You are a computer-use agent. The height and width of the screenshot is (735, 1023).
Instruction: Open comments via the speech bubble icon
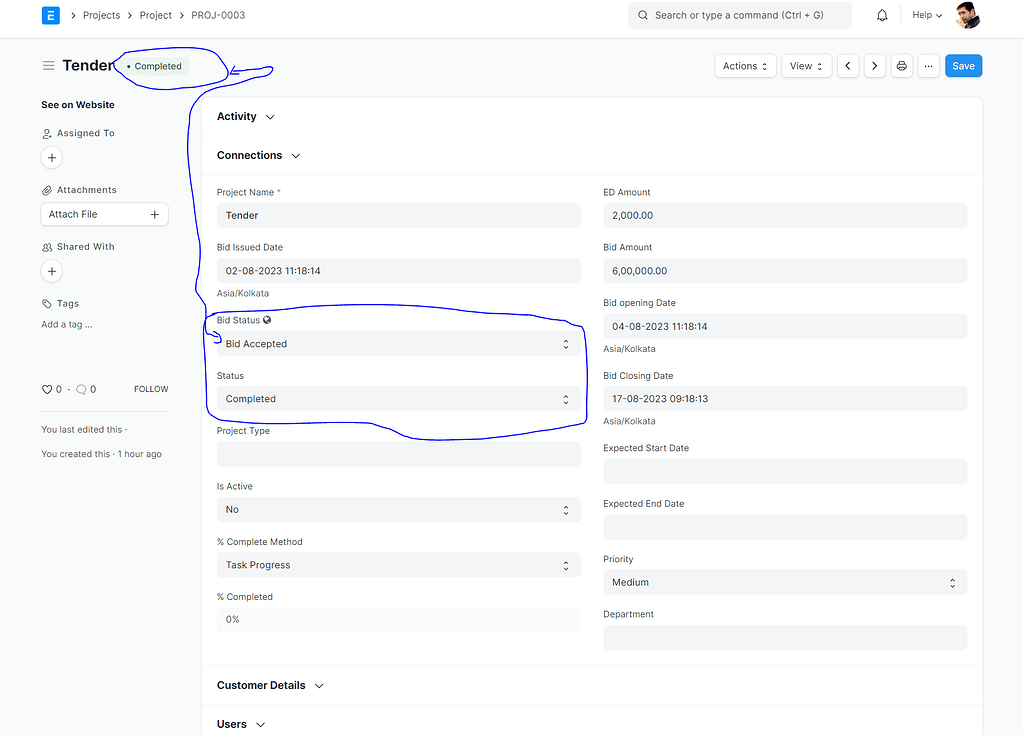tap(83, 389)
